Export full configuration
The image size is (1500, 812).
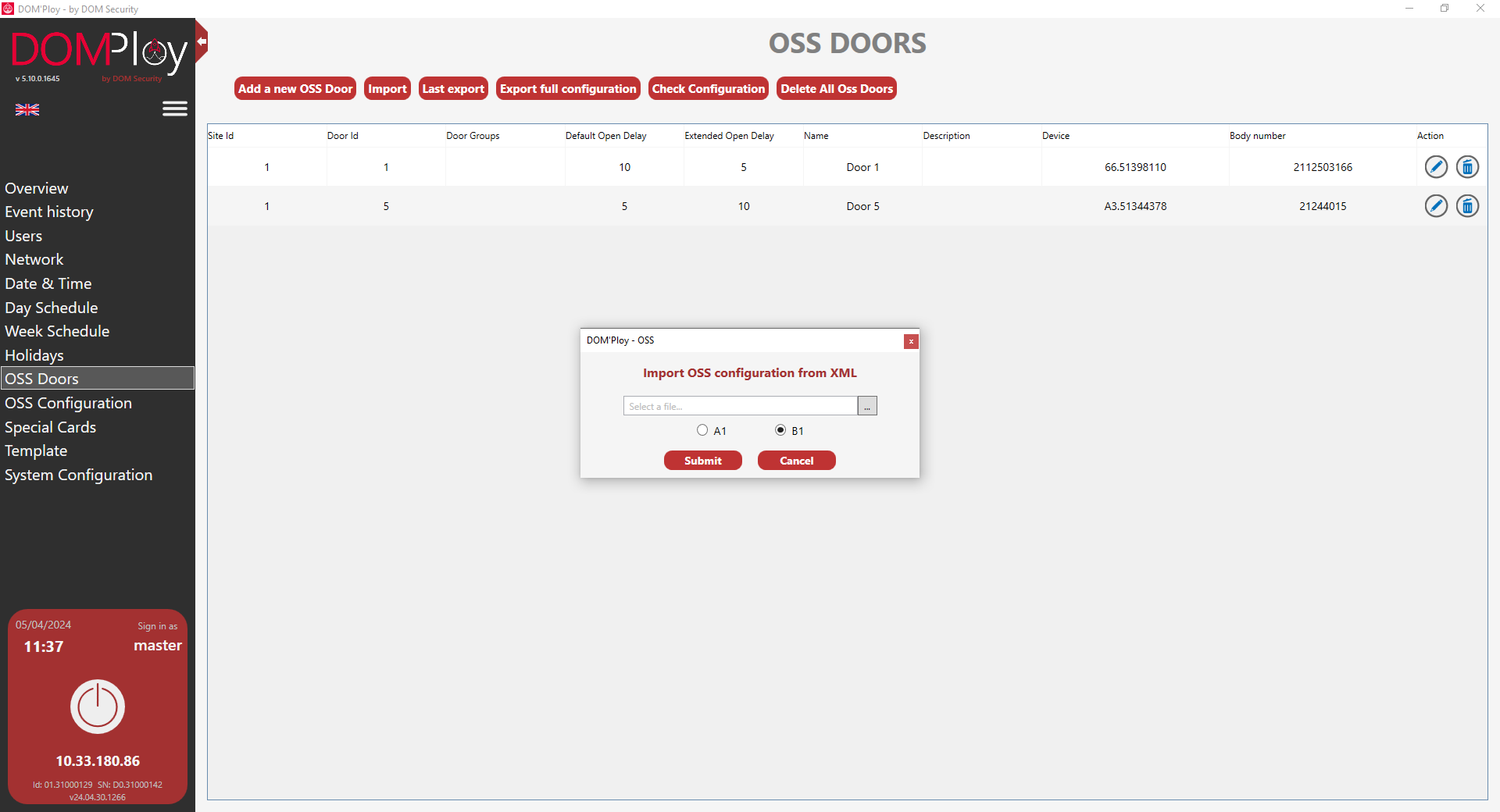tap(568, 88)
